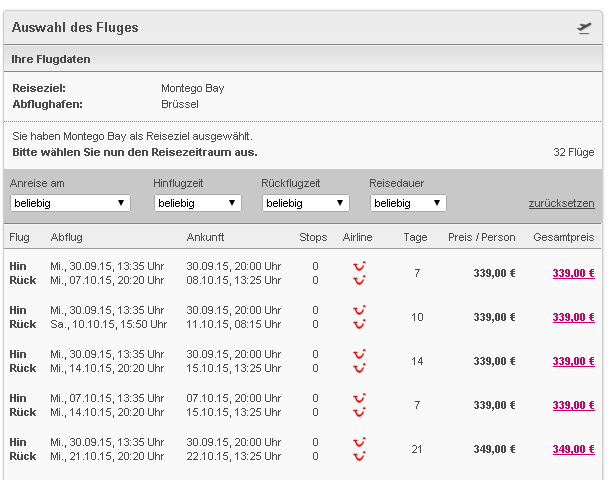Open the Hinflugzeit dropdown
Screen dimensions: 613x480
click(x=198, y=203)
